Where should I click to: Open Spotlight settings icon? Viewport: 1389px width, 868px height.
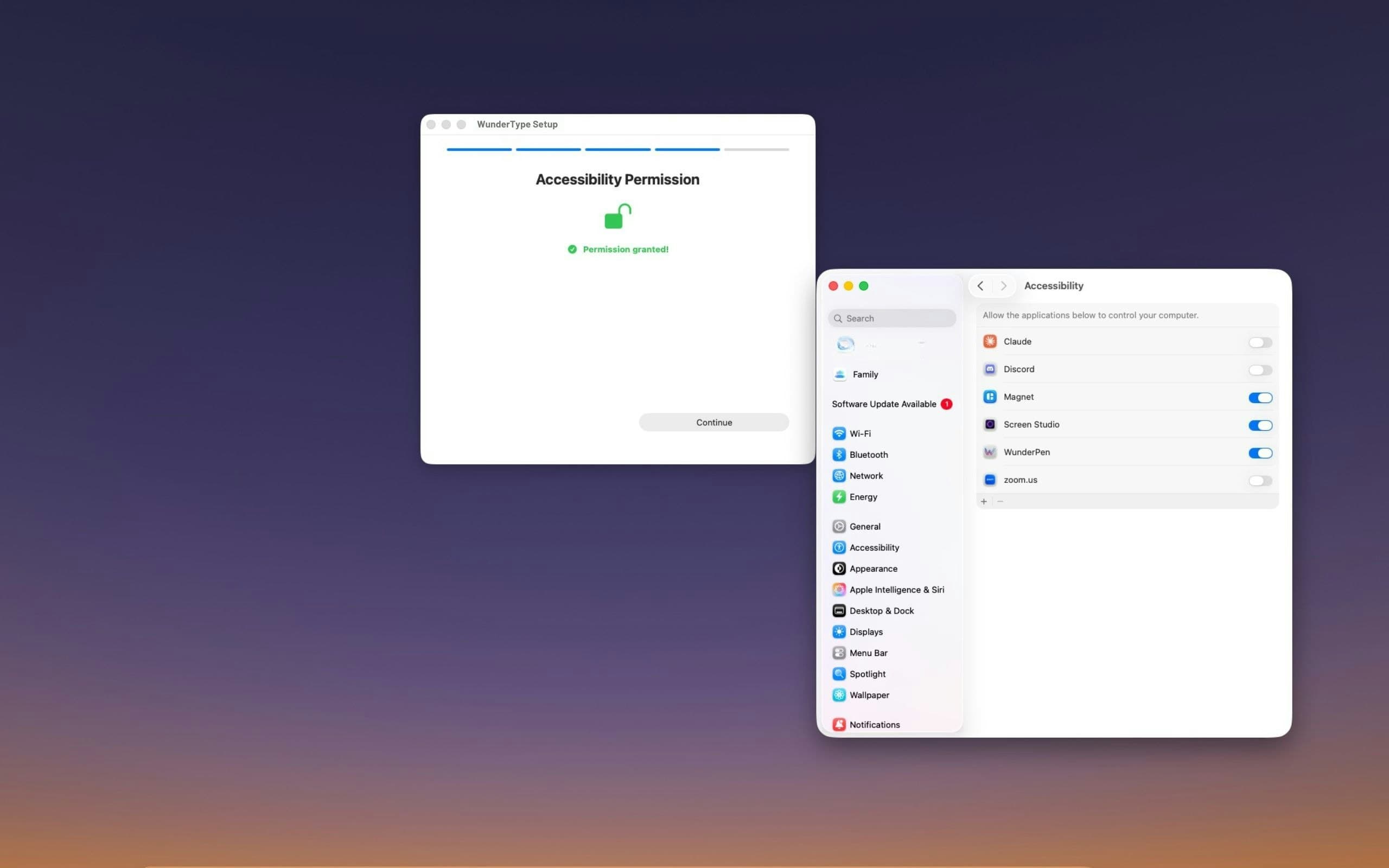[839, 673]
